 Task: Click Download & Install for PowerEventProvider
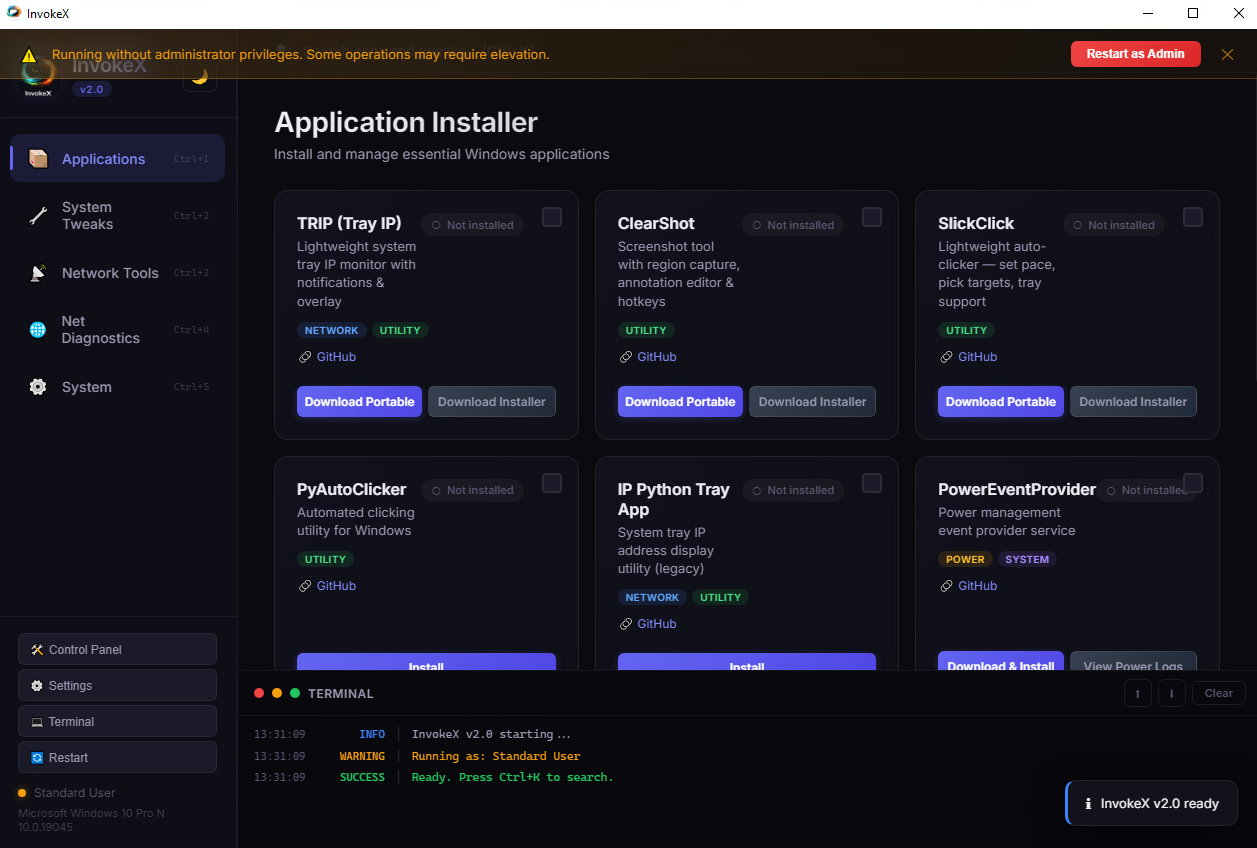pos(1001,662)
